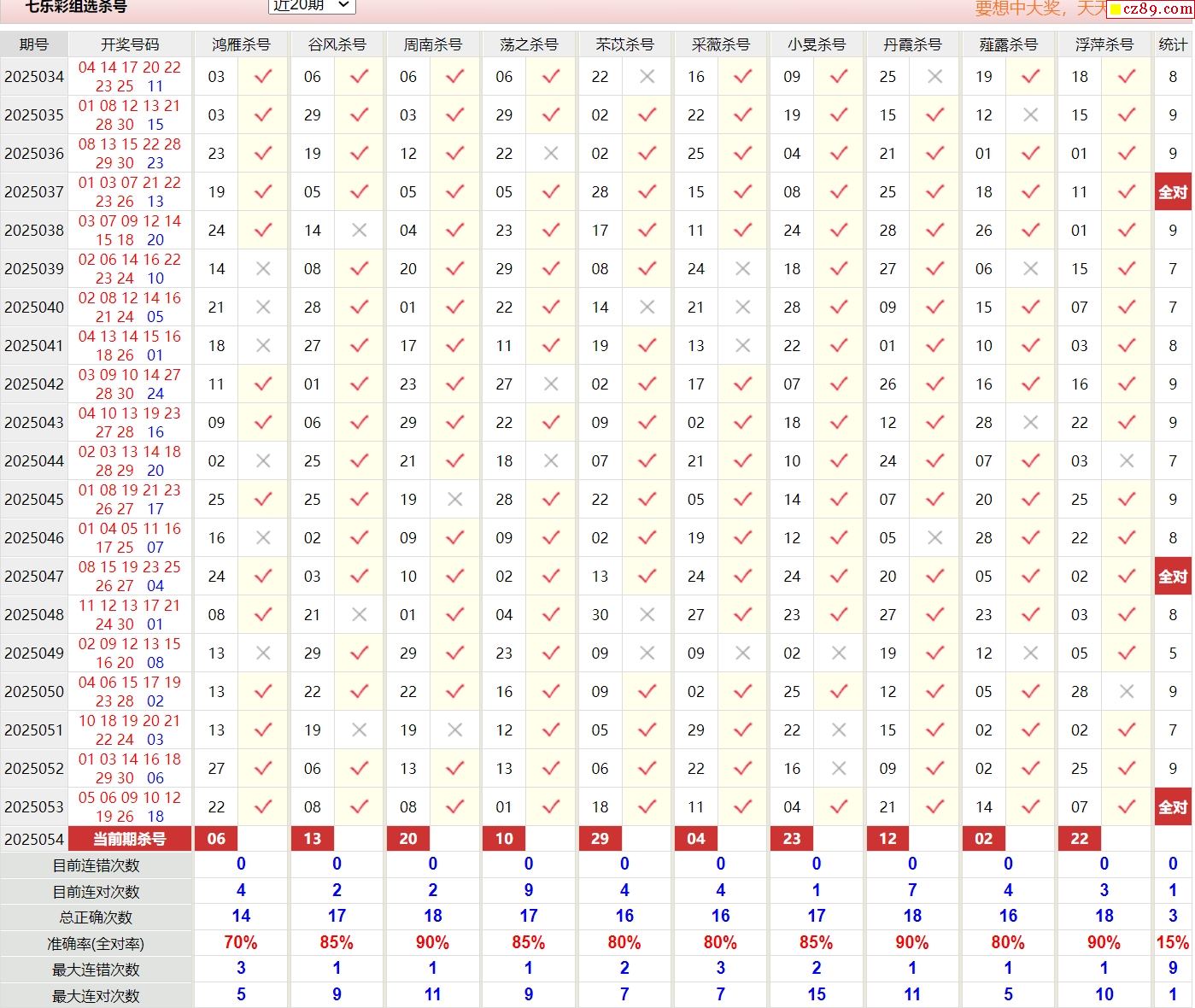Select issue number 2025050
1195x1008 pixels.
pos(34,692)
